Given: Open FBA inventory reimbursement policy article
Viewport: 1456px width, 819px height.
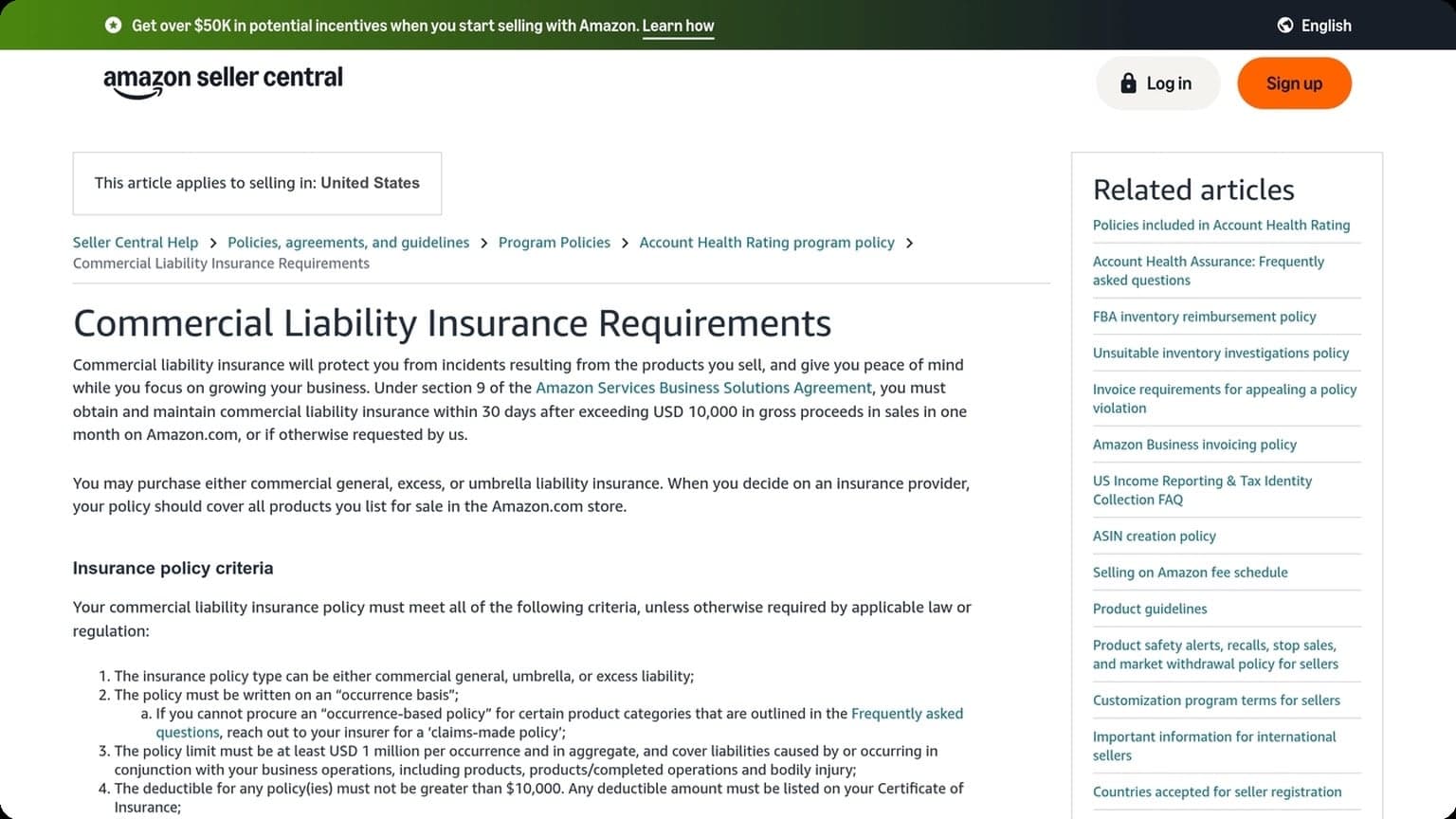Looking at the screenshot, I should [x=1204, y=317].
